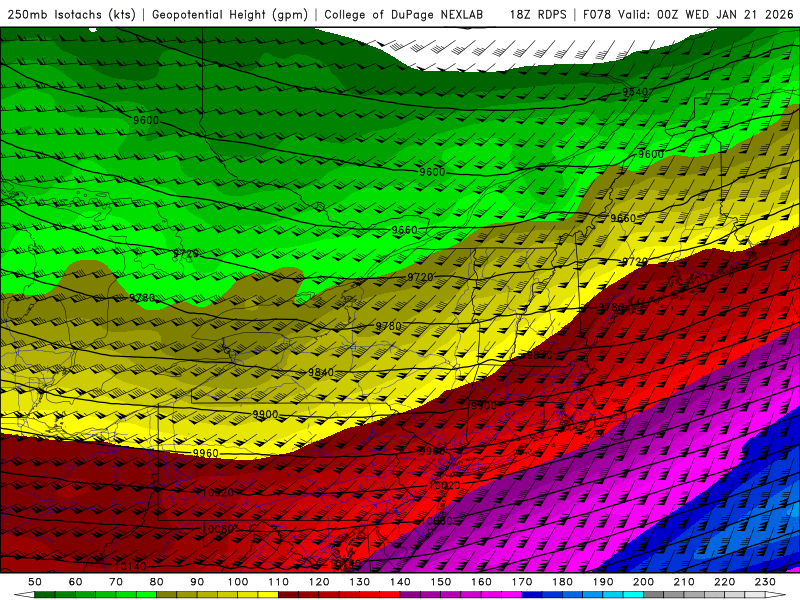Pick the 190 label on the color bar
This screenshot has width=800, height=600.
(x=603, y=582)
